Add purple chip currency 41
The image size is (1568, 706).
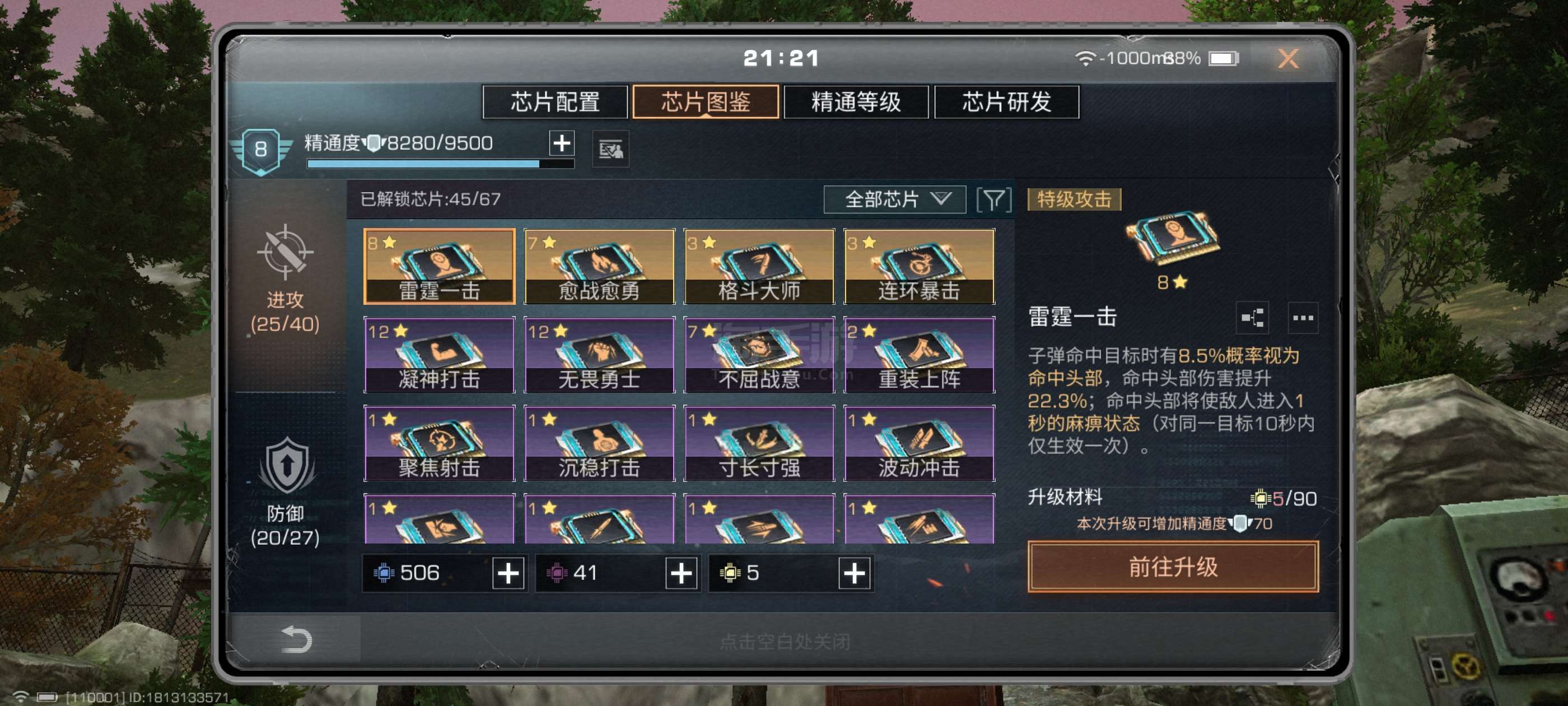680,573
